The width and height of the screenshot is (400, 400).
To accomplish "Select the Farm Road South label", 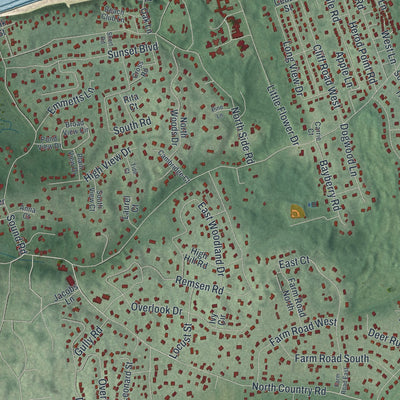I will point(332,358).
